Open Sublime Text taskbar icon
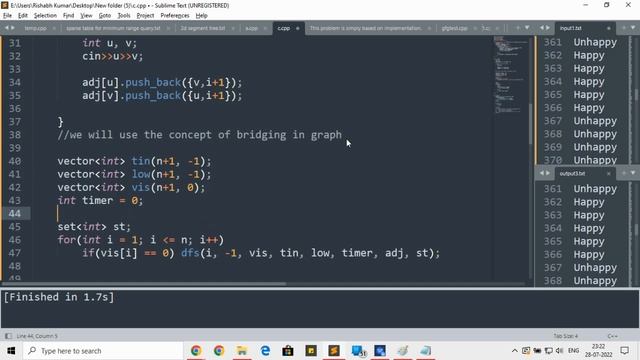The height and width of the screenshot is (360, 640). 334,351
